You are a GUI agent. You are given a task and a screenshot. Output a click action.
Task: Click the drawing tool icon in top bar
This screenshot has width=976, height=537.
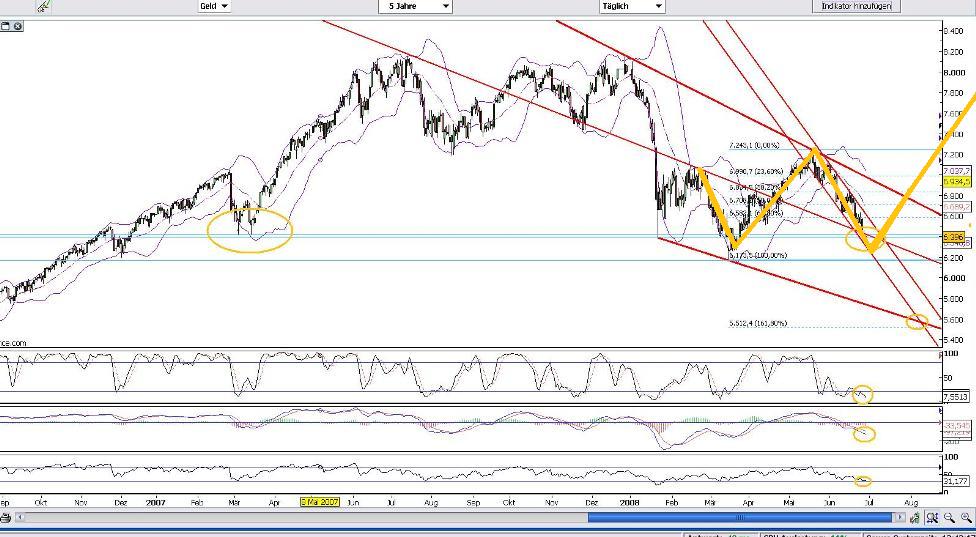pyautogui.click(x=44, y=6)
